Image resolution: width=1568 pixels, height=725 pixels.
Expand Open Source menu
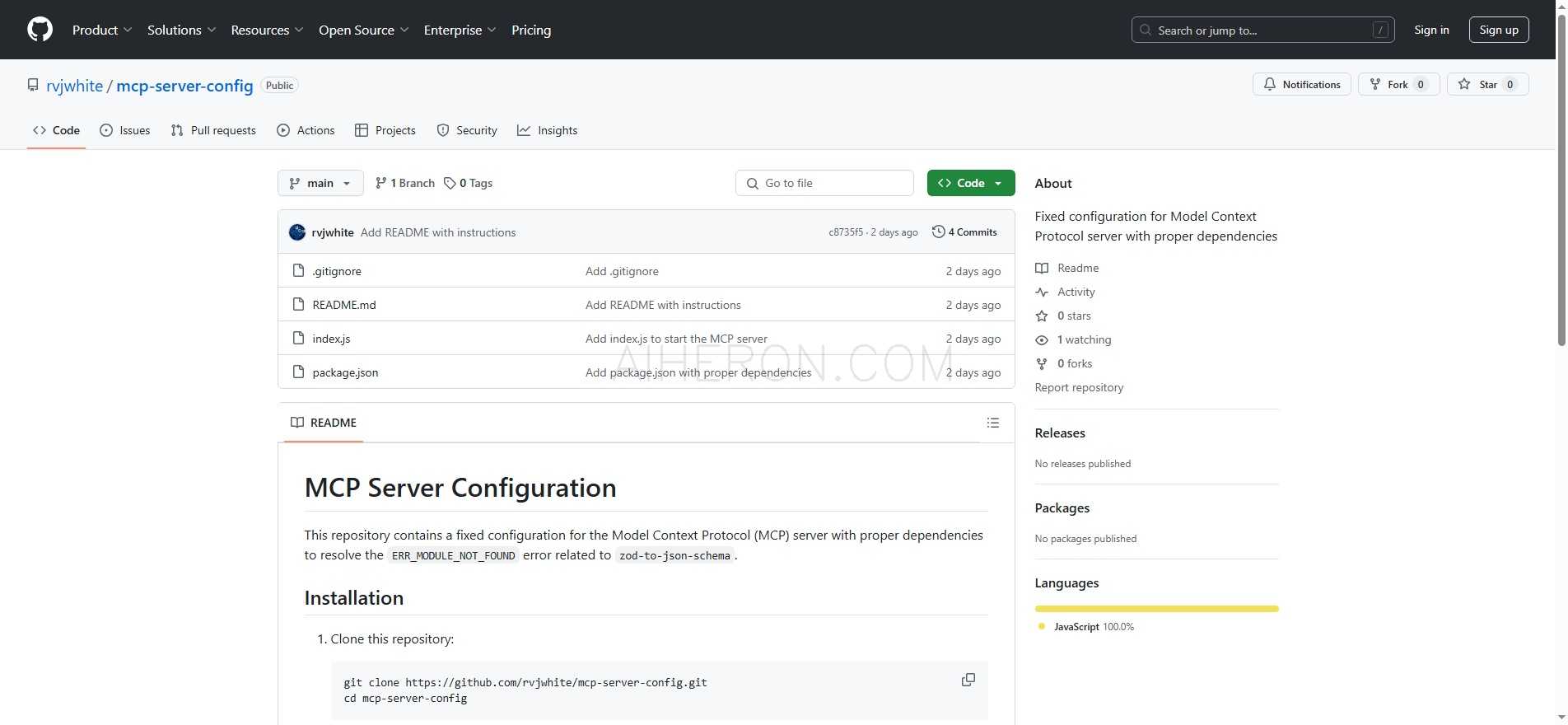tap(363, 30)
